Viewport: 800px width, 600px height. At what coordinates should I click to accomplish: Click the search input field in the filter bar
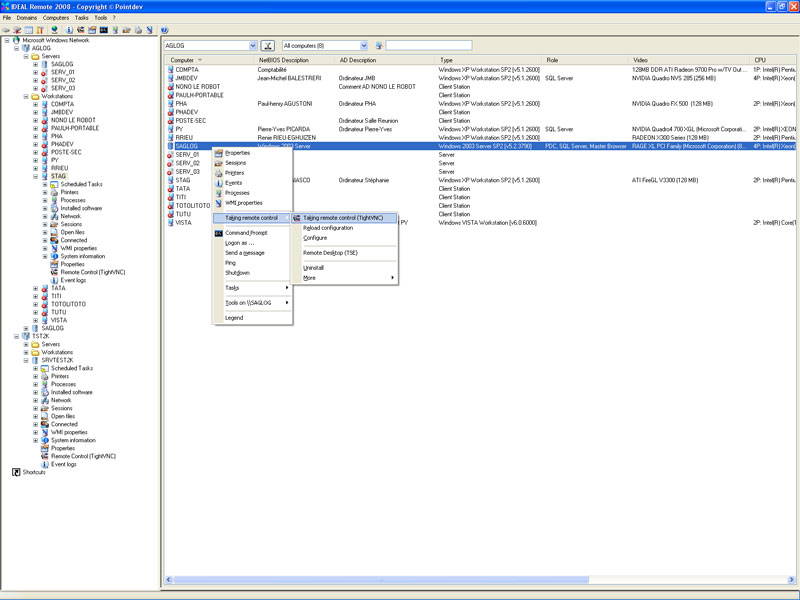click(429, 46)
